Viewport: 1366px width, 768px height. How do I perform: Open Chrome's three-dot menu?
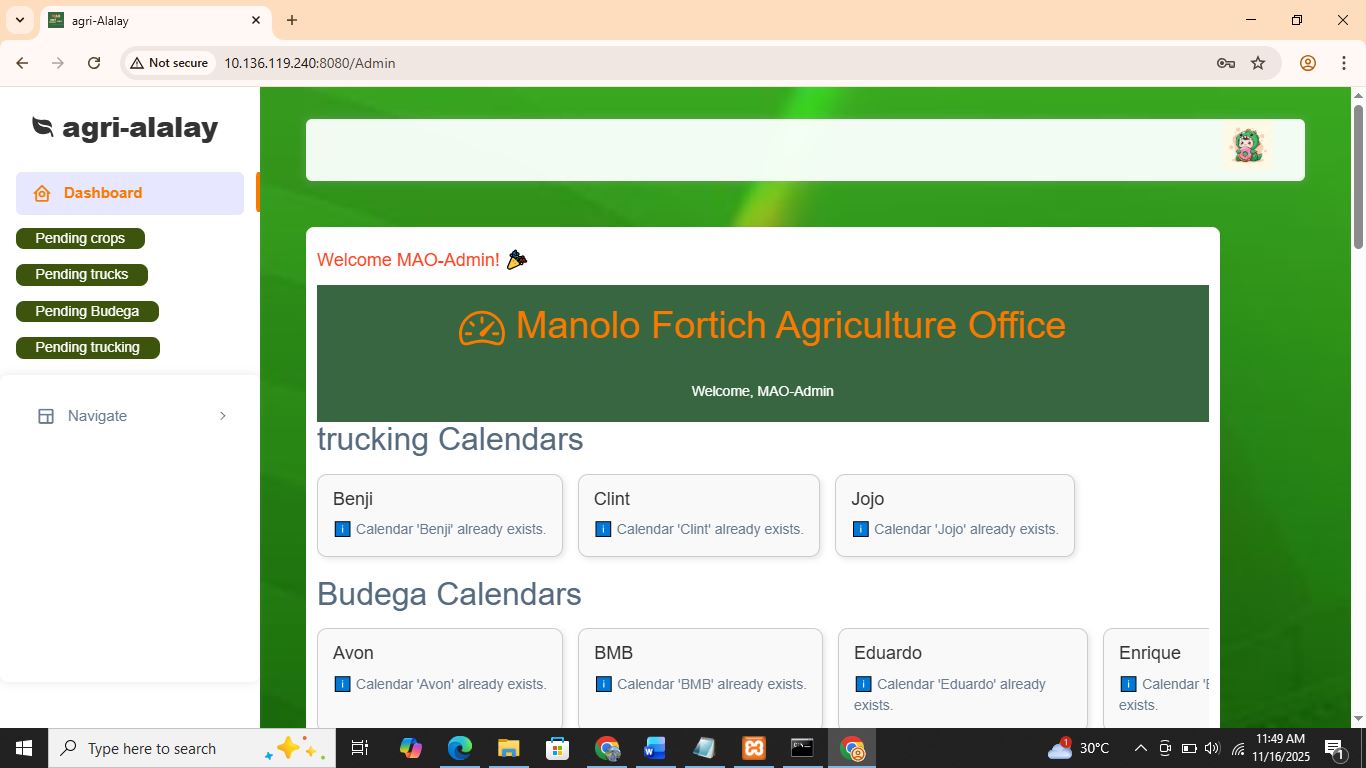pyautogui.click(x=1343, y=63)
